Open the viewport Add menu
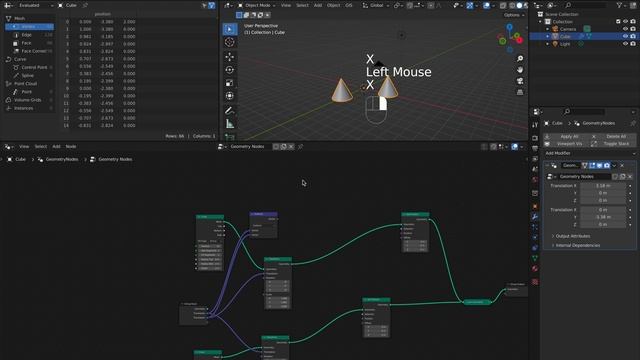 (318, 5)
